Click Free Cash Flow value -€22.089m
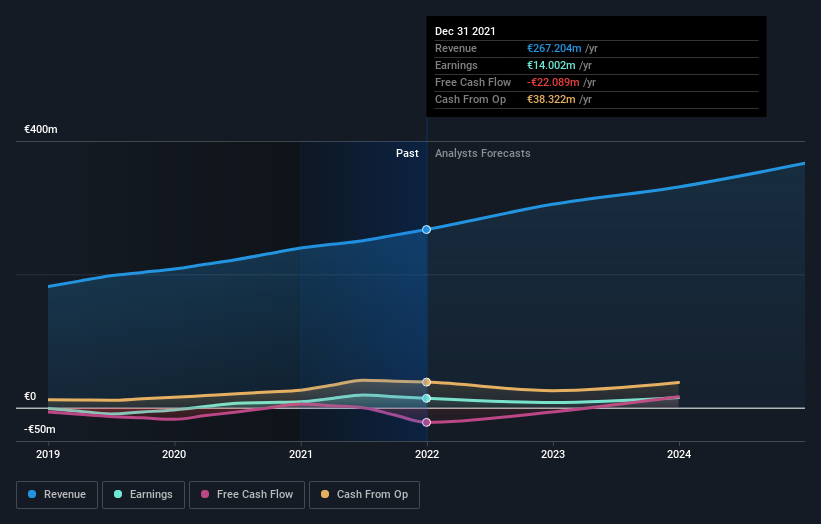 pyautogui.click(x=553, y=82)
